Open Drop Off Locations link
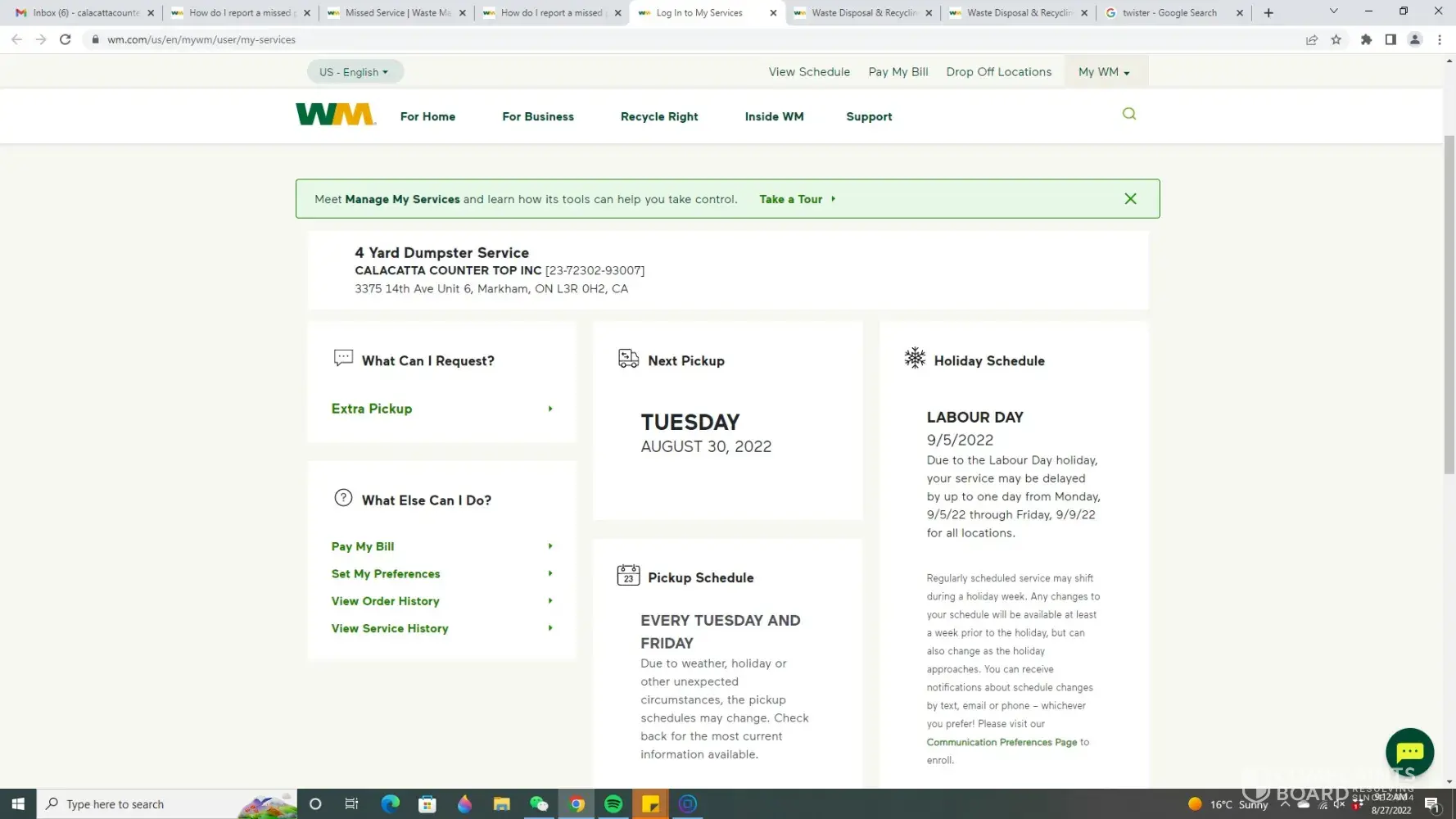 (999, 72)
